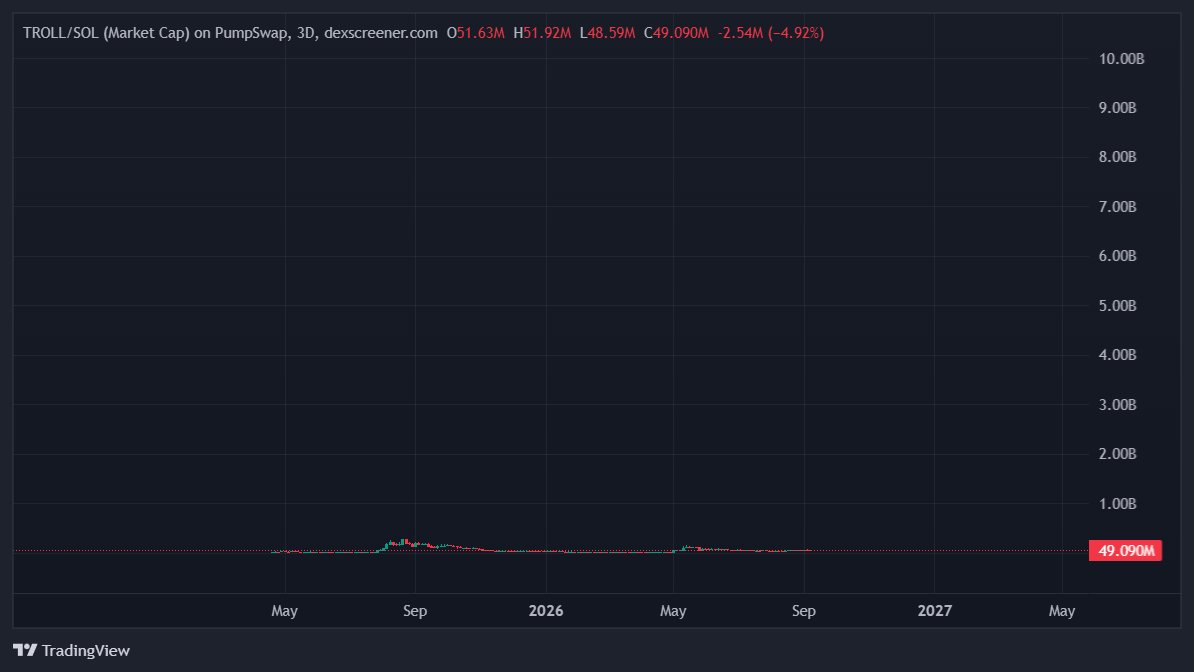Click the 2026 time axis label
1194x672 pixels.
(x=546, y=610)
